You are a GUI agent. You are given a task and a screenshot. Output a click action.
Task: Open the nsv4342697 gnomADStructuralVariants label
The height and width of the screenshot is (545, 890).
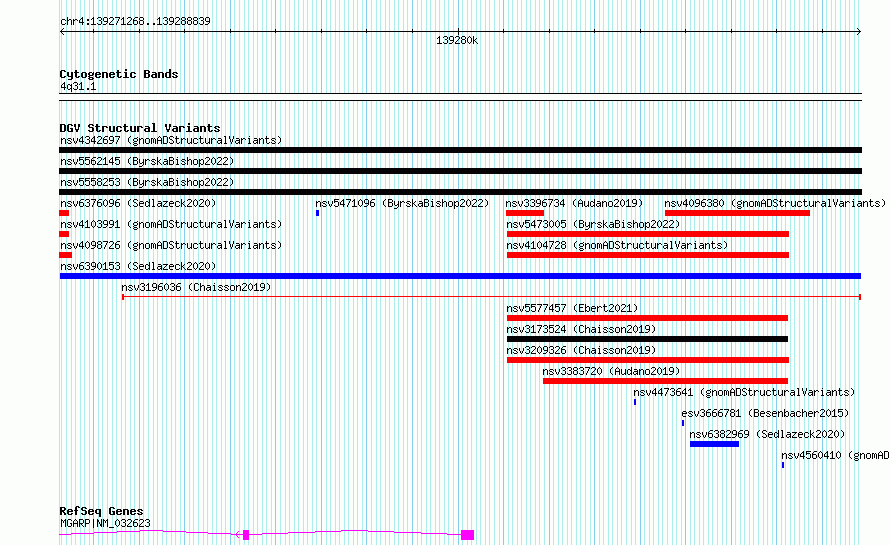[171, 140]
